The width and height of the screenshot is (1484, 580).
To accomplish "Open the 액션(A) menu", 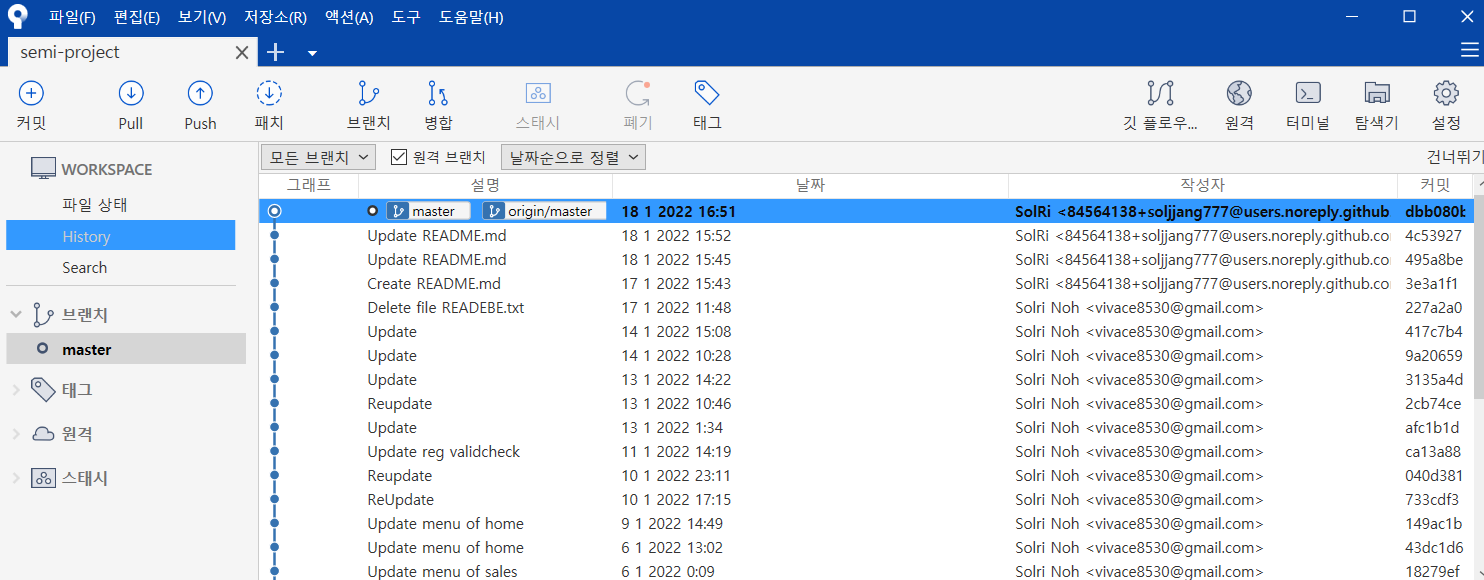I will coord(349,17).
